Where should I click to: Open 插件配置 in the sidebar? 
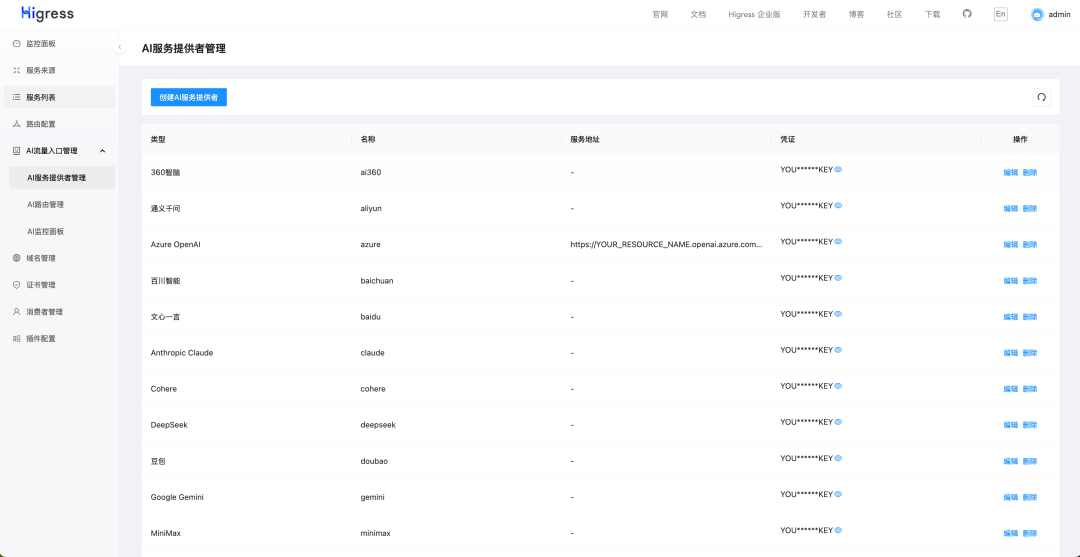click(59, 339)
